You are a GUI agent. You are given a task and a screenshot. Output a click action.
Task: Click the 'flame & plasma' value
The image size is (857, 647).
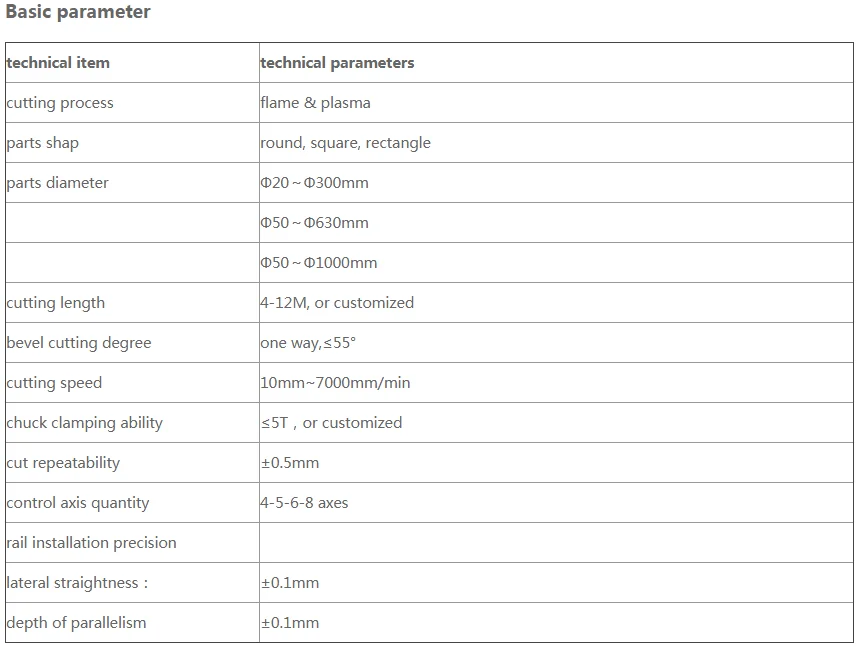[x=315, y=103]
